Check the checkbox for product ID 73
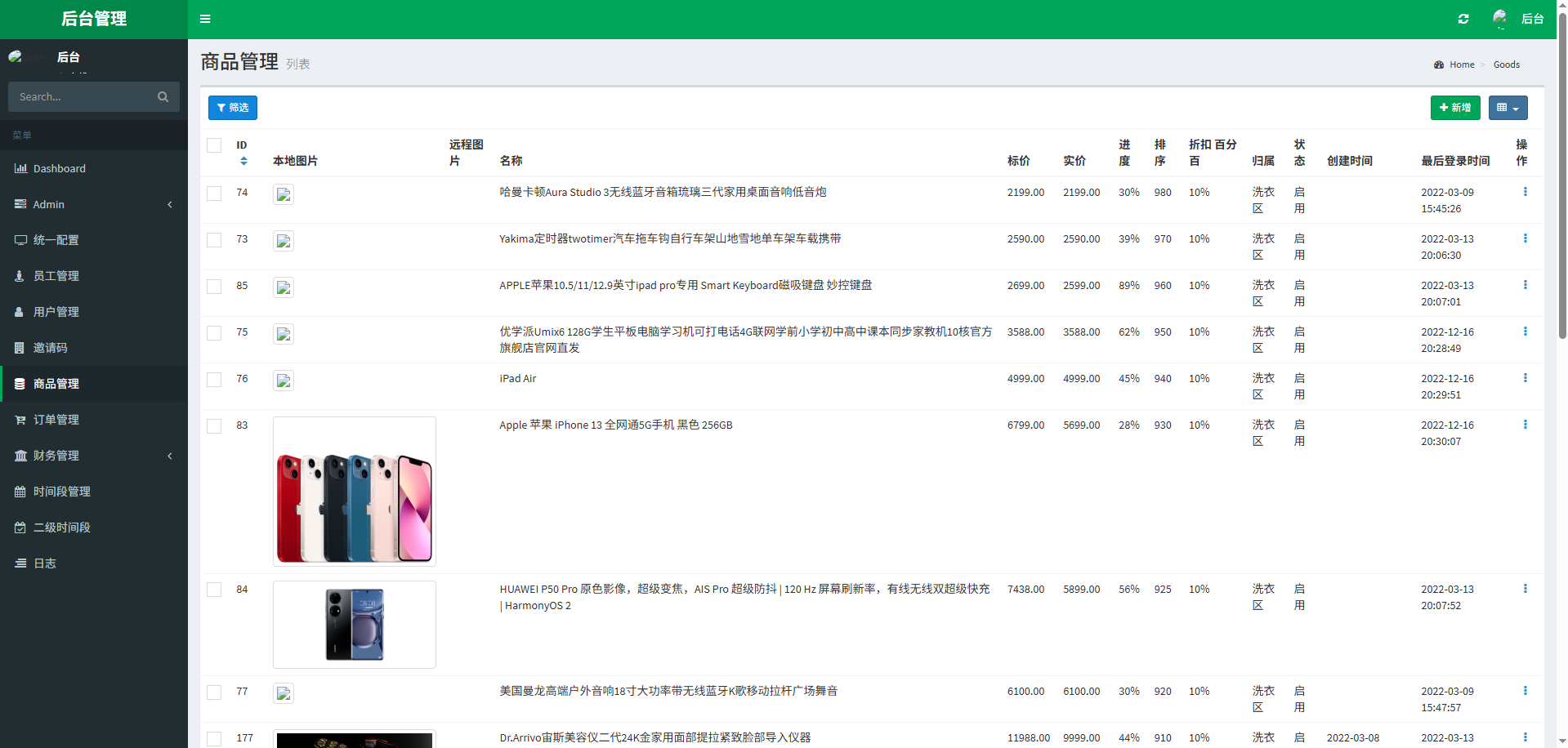Screen dimensions: 1568x748 [x=214, y=240]
